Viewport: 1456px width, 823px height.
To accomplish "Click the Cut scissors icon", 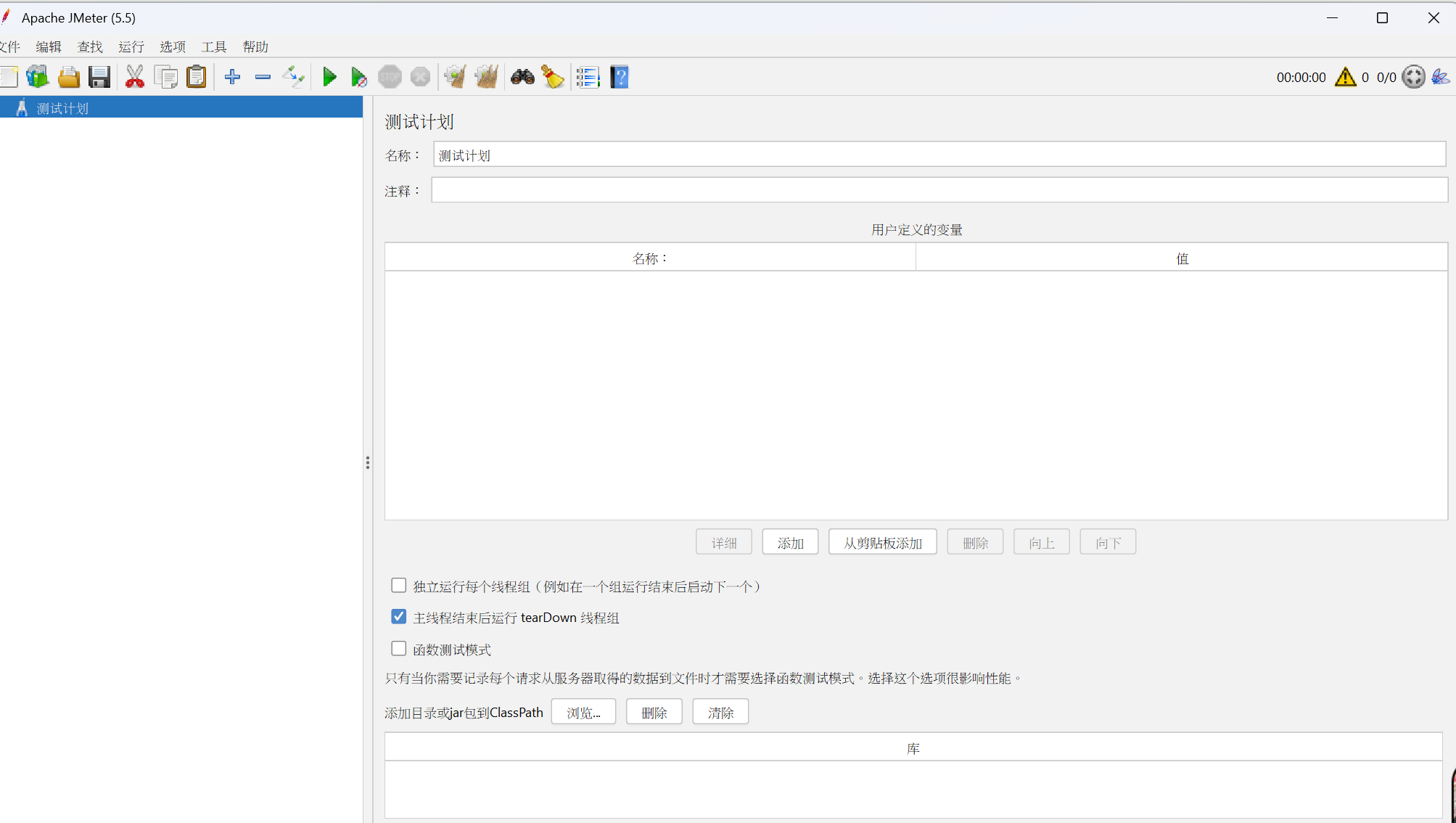I will tap(135, 77).
